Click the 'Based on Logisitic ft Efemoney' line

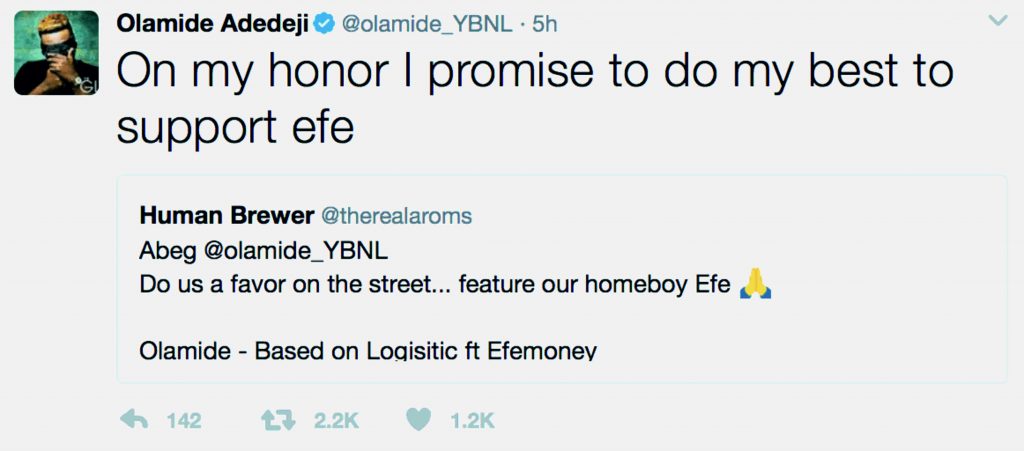pos(367,352)
